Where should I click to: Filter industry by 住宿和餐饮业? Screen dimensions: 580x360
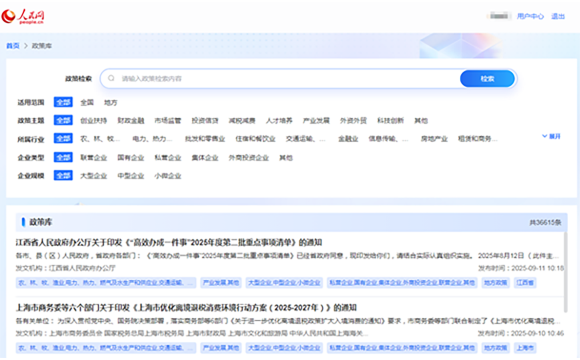[256, 139]
